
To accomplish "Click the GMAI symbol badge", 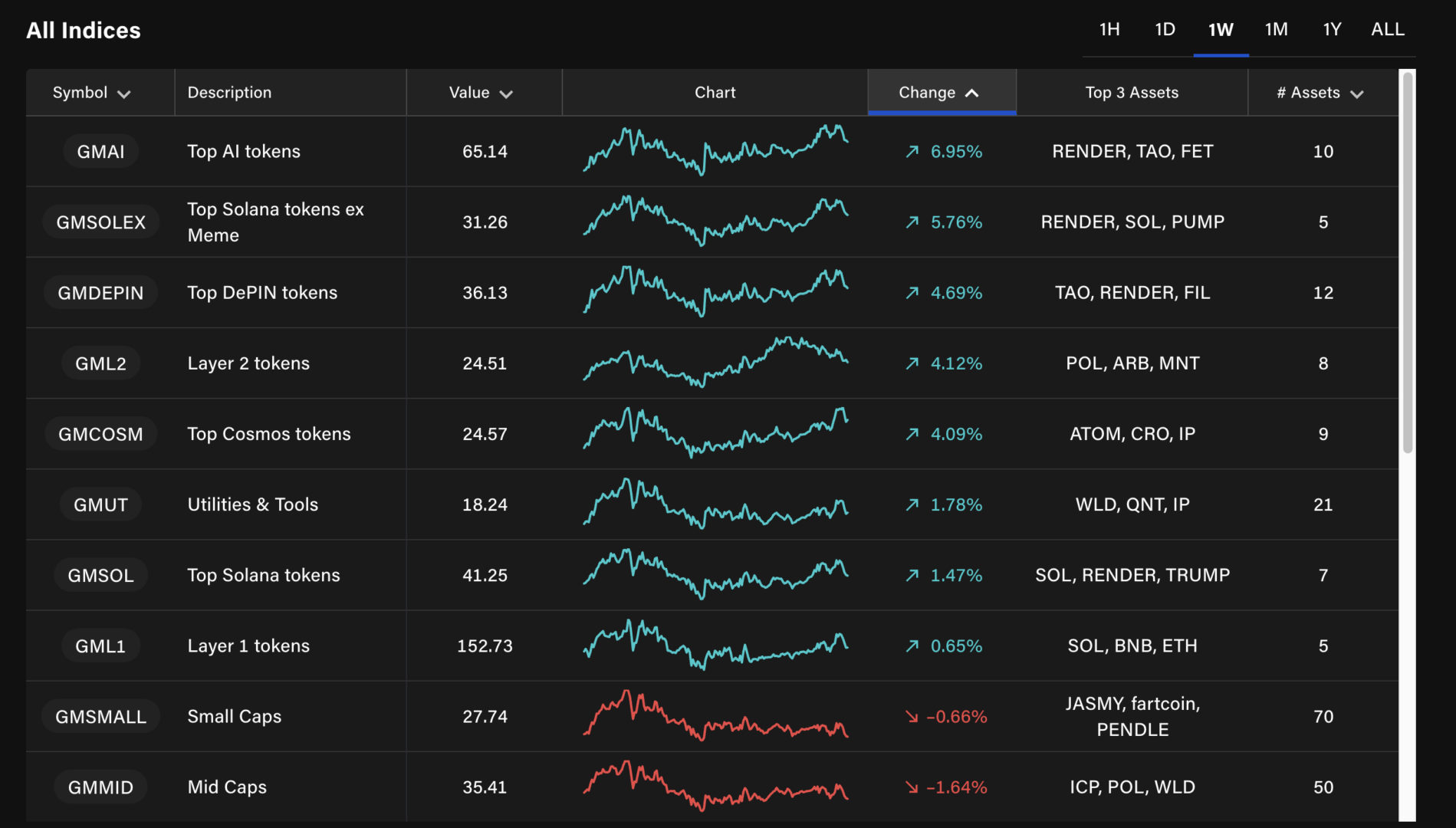I will click(100, 151).
